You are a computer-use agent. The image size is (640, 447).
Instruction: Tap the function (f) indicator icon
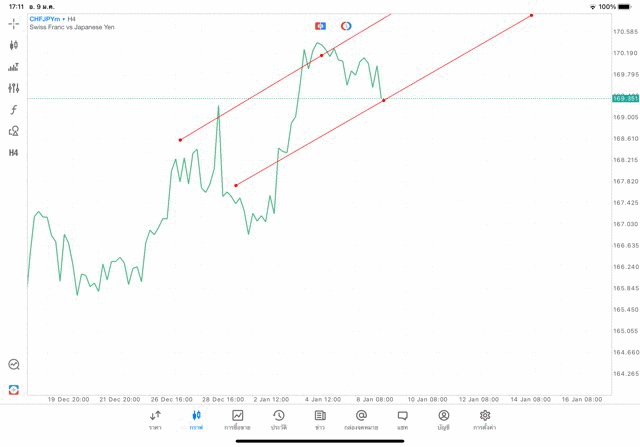click(14, 110)
